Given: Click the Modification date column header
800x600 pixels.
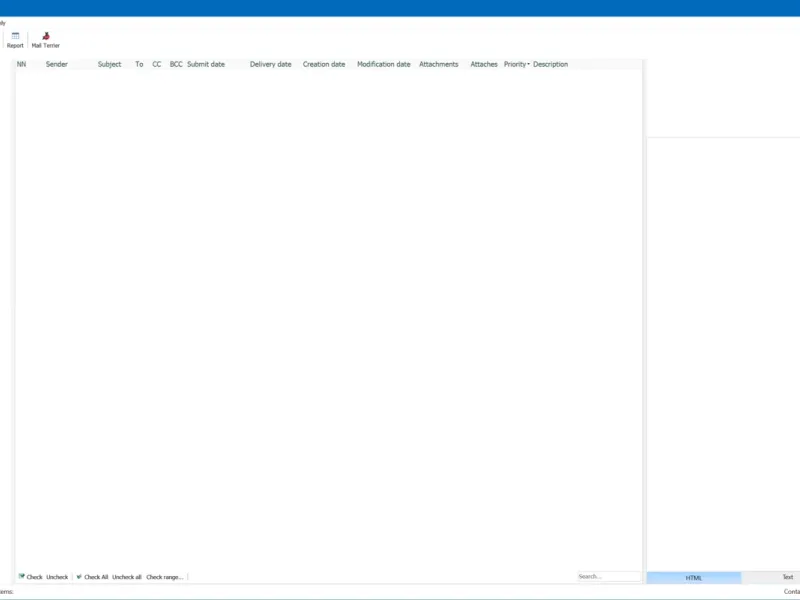Looking at the screenshot, I should (384, 64).
